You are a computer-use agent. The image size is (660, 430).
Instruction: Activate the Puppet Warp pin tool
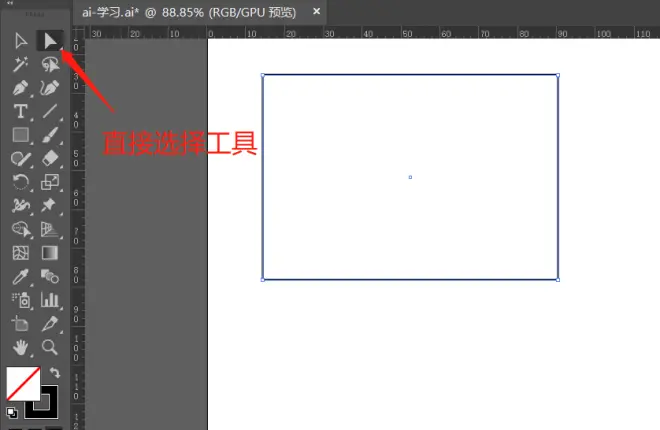click(x=49, y=206)
